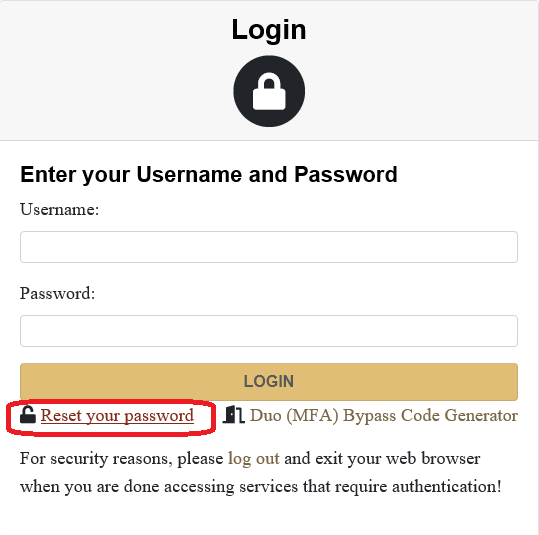Follow the log out link
539x535 pixels.
tap(254, 459)
